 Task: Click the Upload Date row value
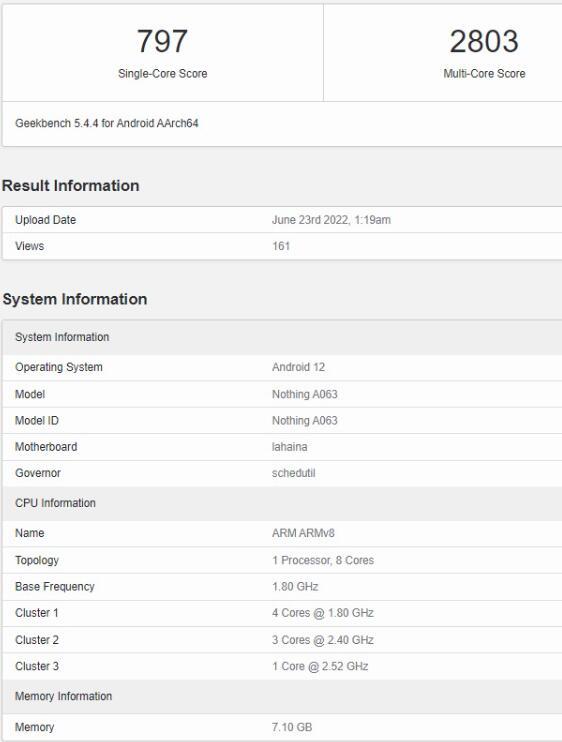331,220
